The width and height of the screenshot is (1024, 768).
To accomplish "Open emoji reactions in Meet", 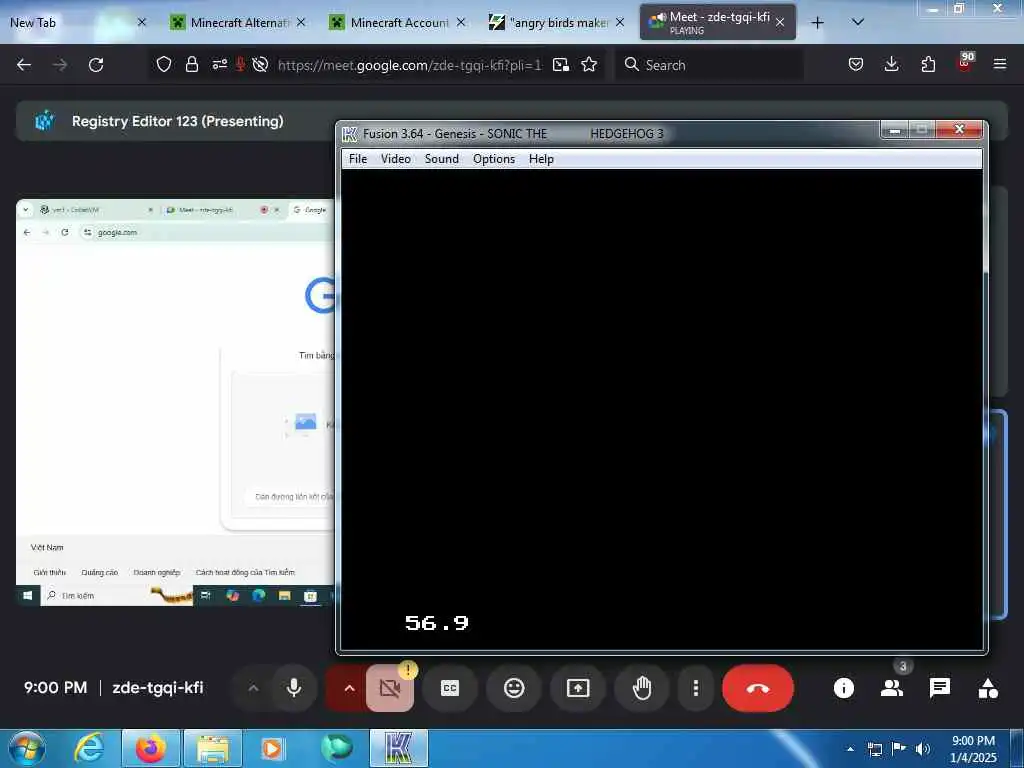I will pos(514,688).
